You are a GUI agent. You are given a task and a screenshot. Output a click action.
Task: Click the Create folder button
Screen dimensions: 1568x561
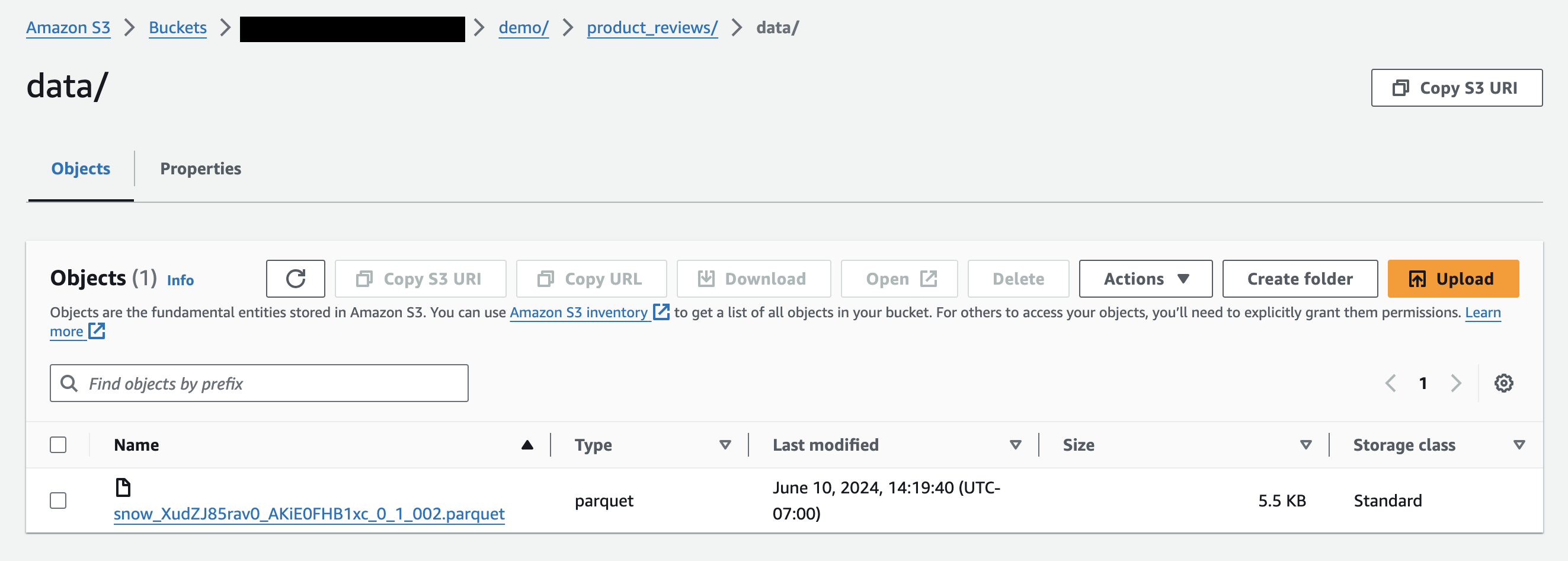click(1300, 279)
